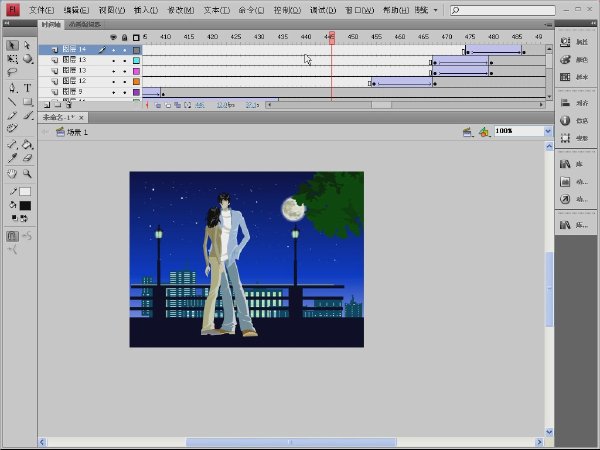The width and height of the screenshot is (600, 450).
Task: Lock layer 图层 12 via lock dot
Action: click(x=125, y=82)
